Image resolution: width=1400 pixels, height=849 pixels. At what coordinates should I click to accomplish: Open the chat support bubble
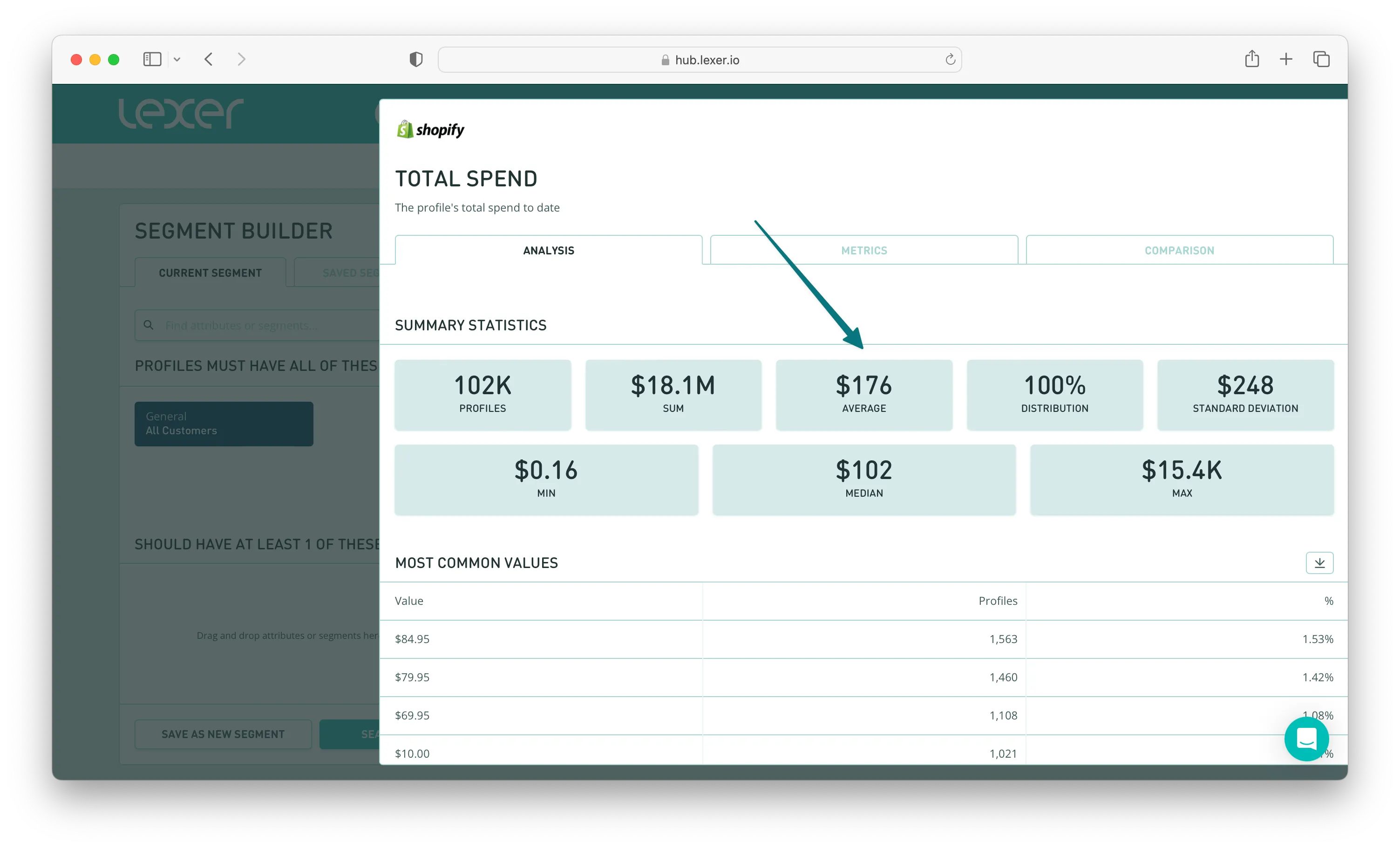coord(1305,739)
